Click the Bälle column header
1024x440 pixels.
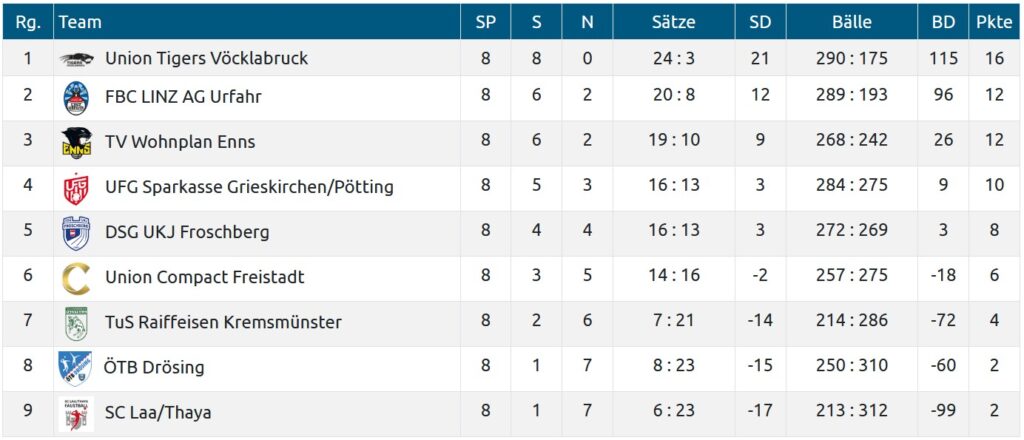(x=851, y=22)
